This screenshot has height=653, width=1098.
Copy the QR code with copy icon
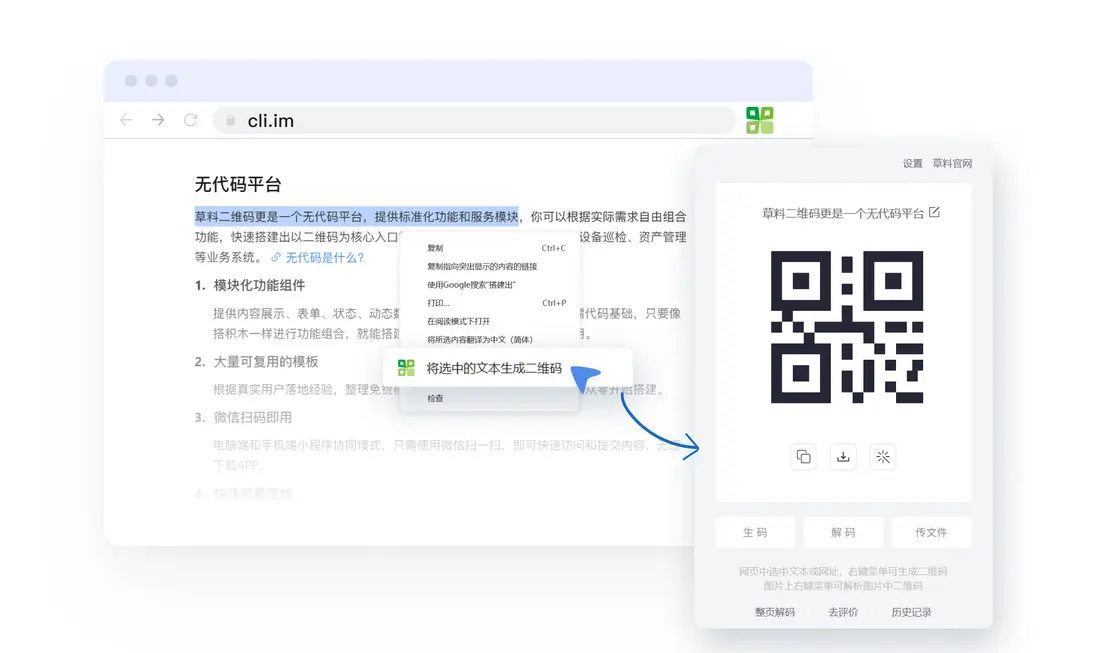tap(803, 457)
